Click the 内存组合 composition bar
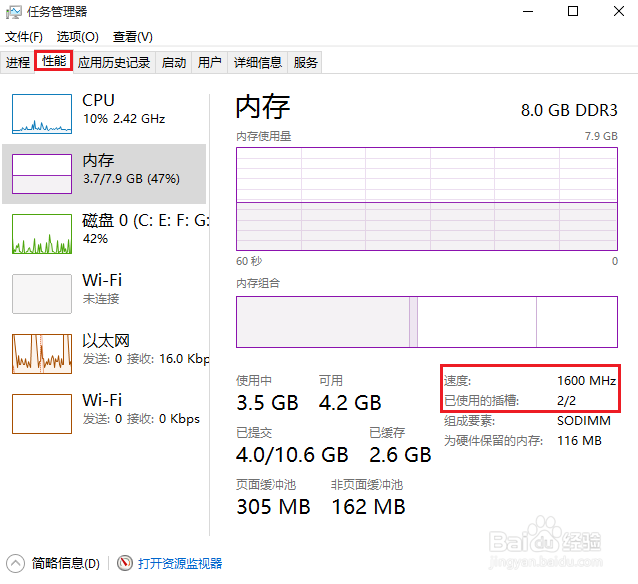The height and width of the screenshot is (584, 638). (x=427, y=322)
